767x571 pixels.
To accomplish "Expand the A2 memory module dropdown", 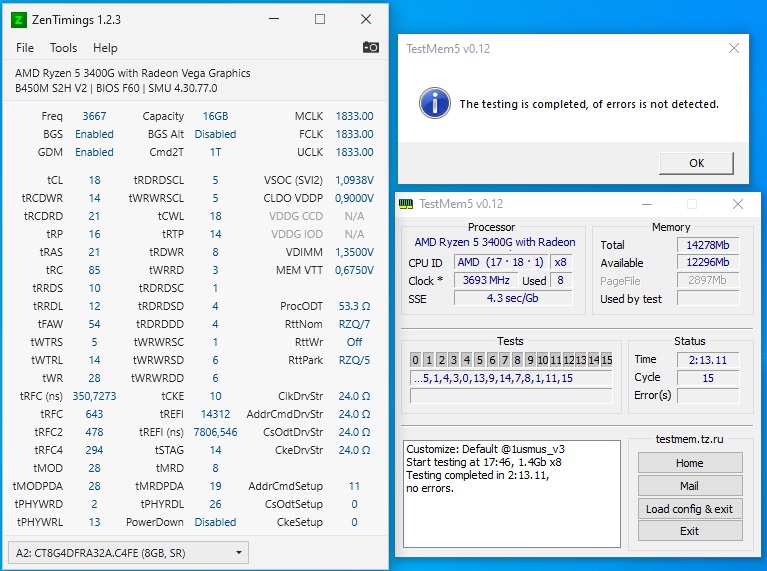I will [129, 553].
